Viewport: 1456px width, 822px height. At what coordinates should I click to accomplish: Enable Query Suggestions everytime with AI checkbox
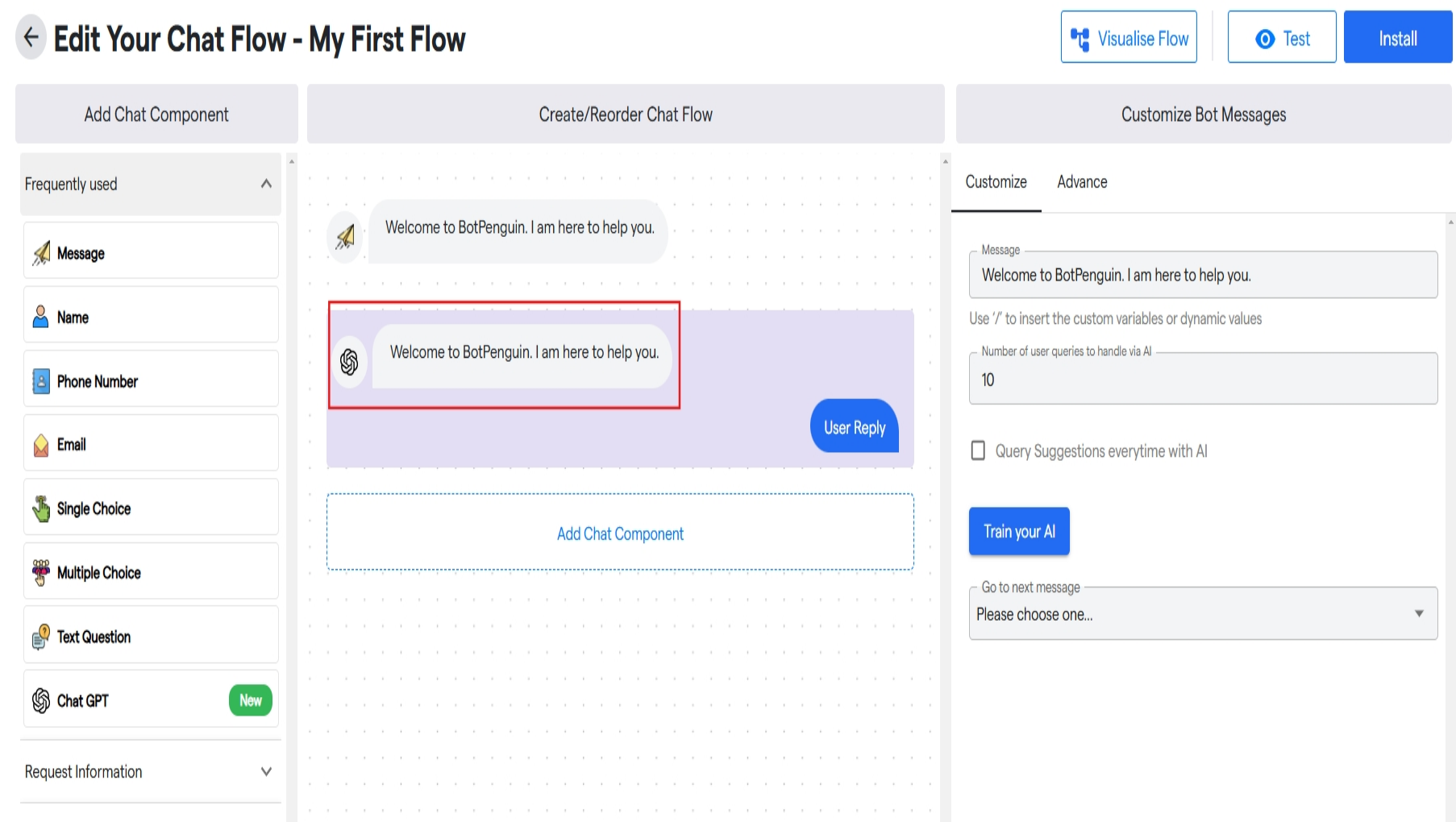click(978, 450)
